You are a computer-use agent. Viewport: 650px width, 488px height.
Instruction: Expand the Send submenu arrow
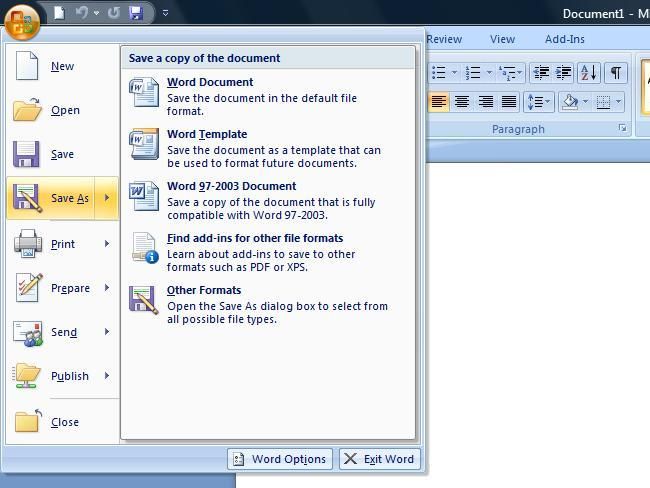click(x=107, y=332)
